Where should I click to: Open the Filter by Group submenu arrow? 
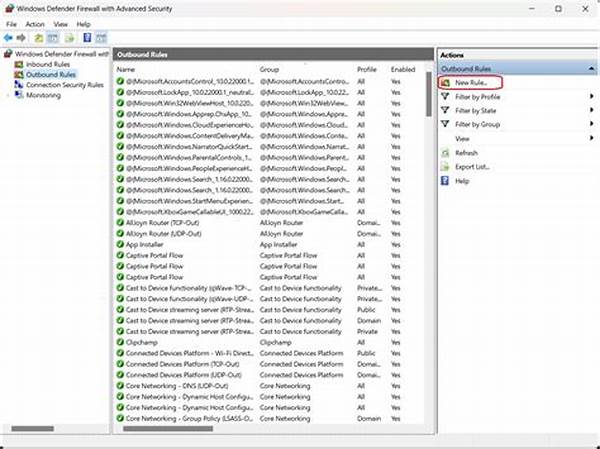tap(592, 124)
